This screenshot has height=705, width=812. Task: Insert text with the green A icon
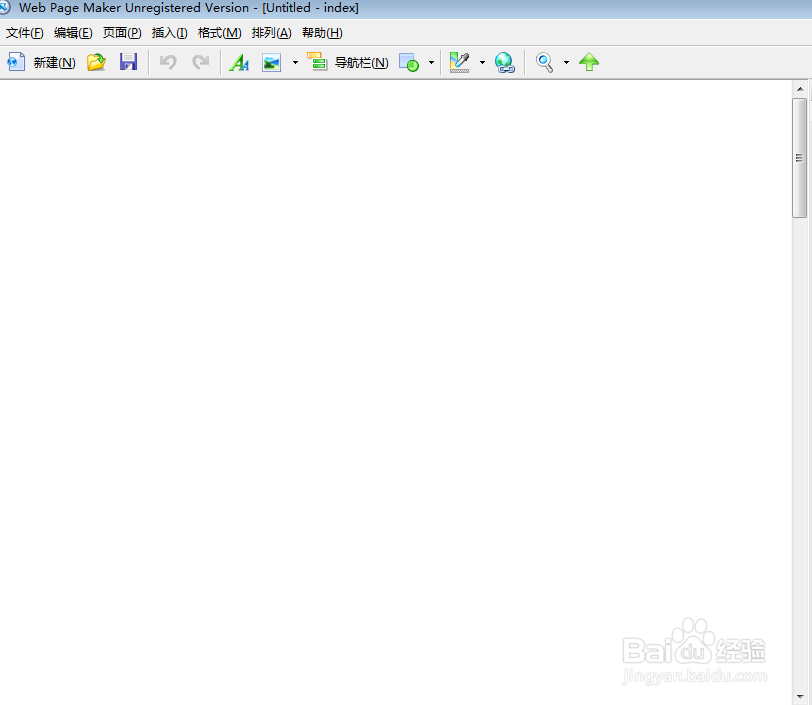tap(239, 63)
